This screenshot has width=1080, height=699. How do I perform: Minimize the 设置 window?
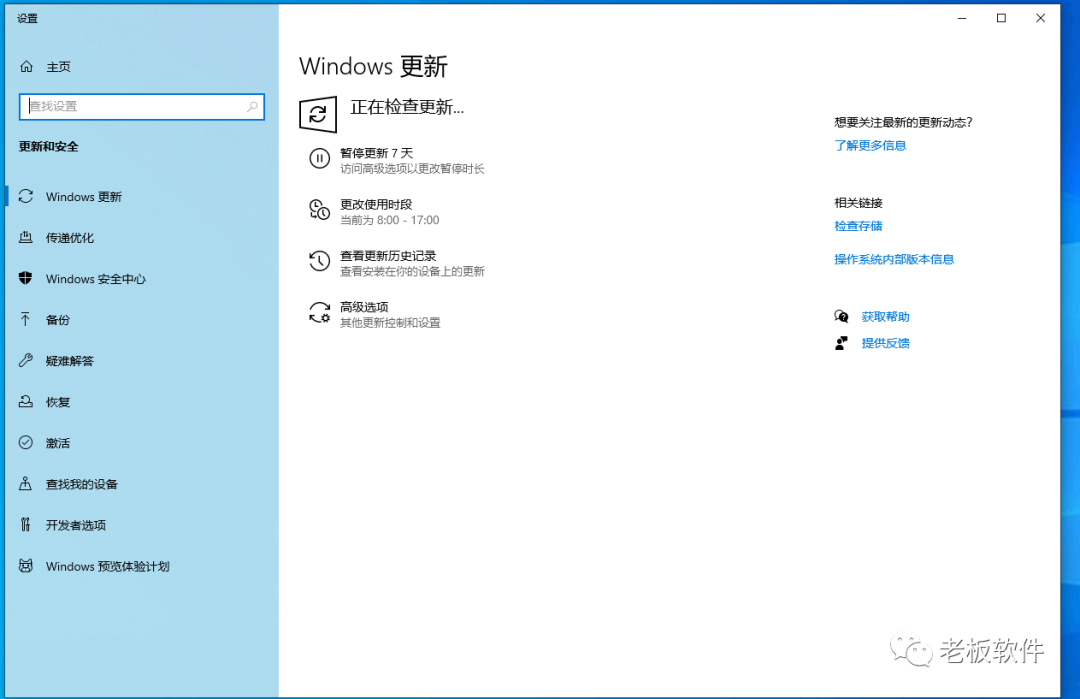pos(962,19)
